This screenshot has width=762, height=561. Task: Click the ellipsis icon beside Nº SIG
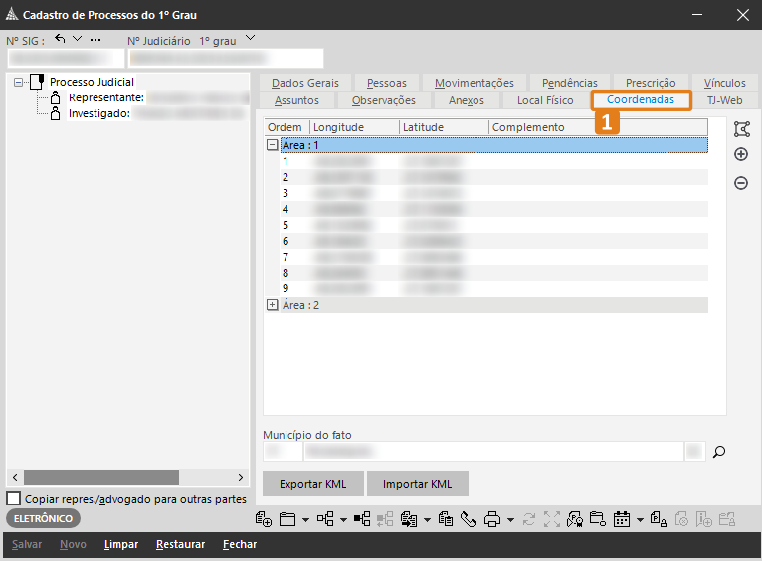[96, 39]
